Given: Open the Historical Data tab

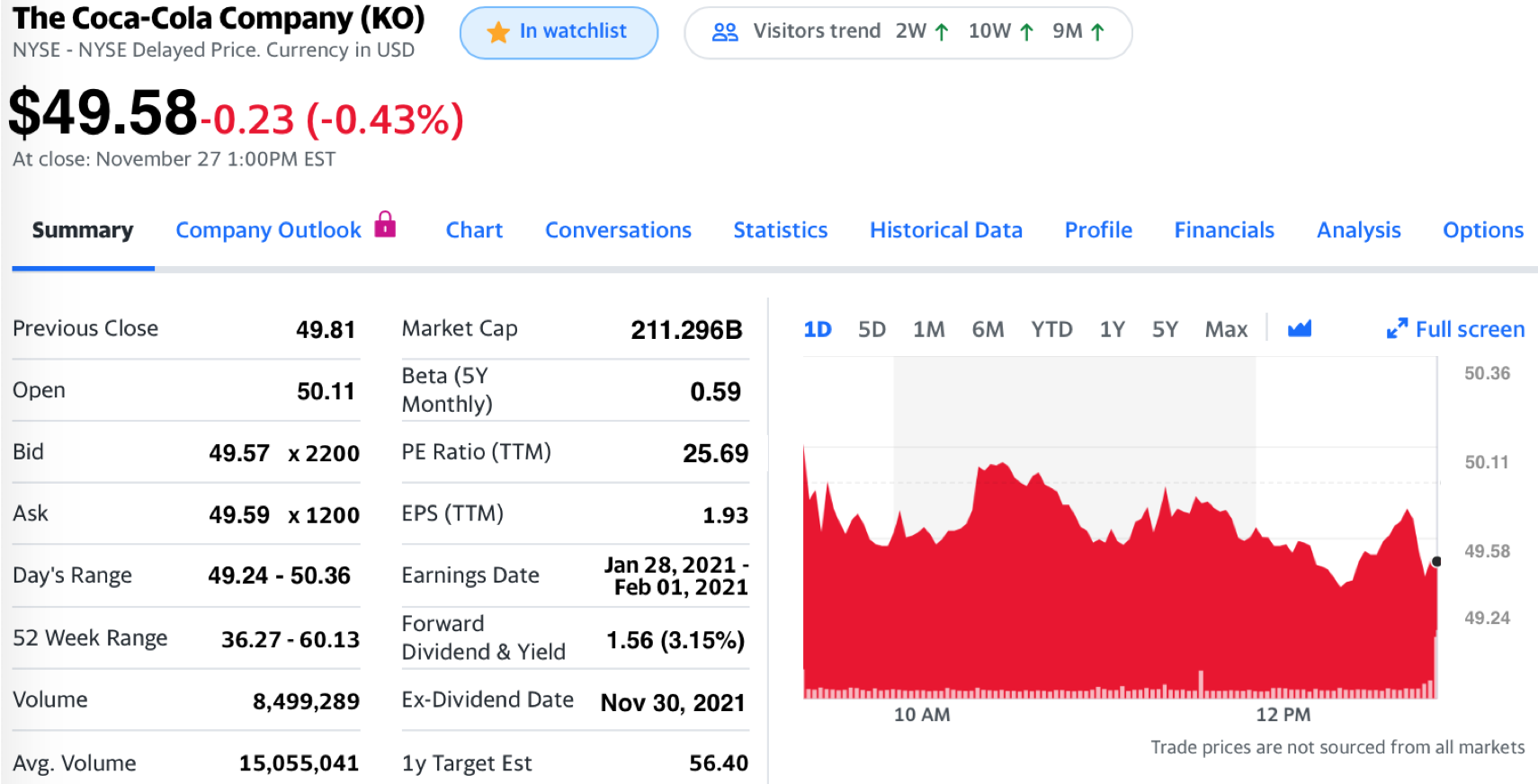Looking at the screenshot, I should pyautogui.click(x=946, y=231).
